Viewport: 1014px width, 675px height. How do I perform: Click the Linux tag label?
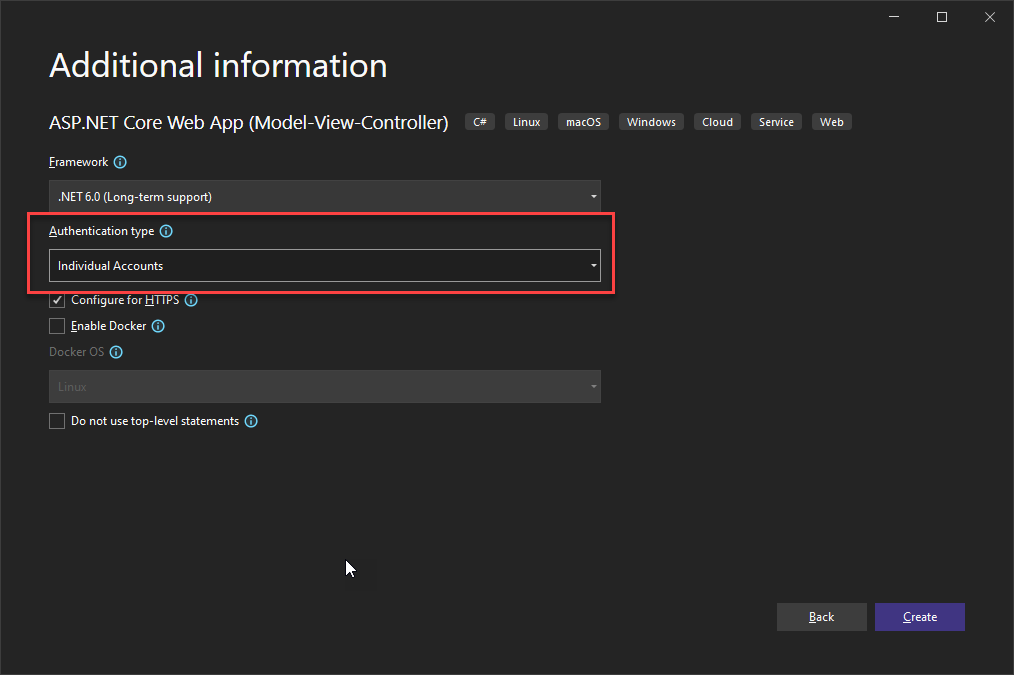(x=526, y=122)
